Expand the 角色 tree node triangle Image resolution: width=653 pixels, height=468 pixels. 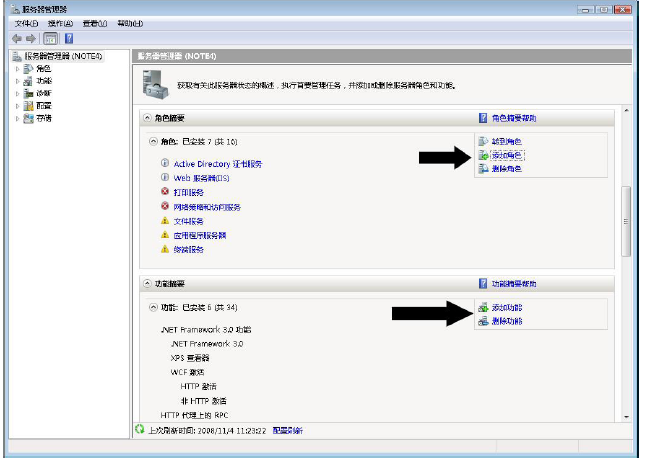[17, 69]
